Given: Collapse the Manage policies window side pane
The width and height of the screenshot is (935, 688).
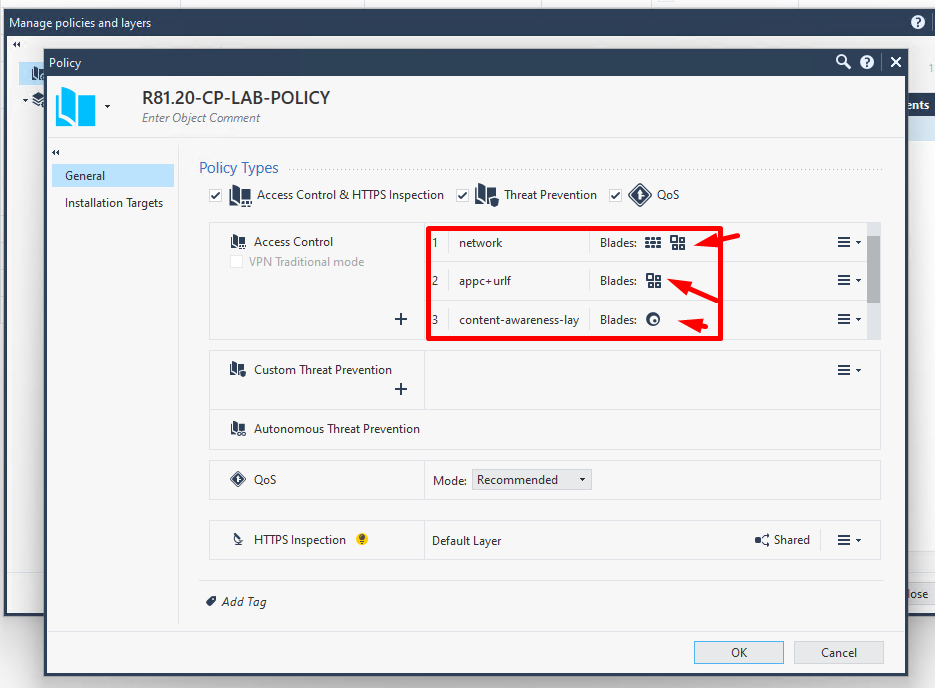Looking at the screenshot, I should coord(17,44).
